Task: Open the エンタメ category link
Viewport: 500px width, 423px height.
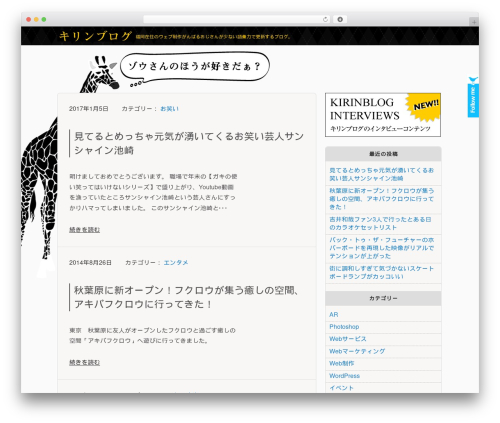Action: coord(176,263)
